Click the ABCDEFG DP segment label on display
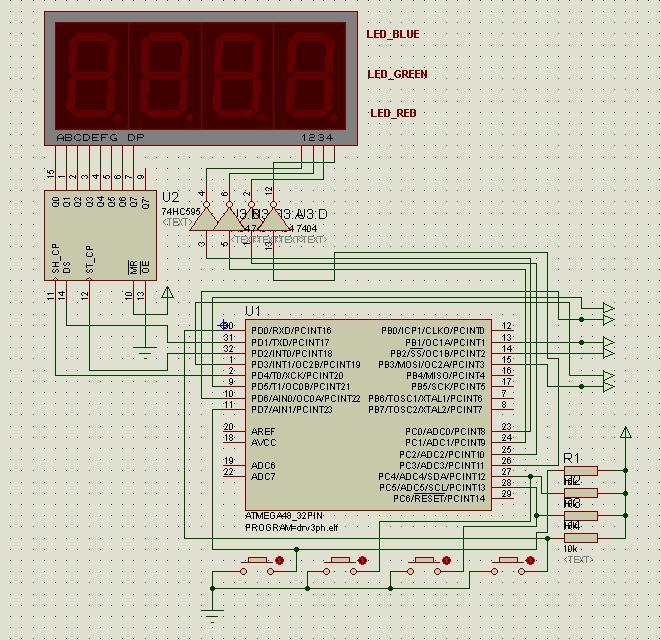Image resolution: width=661 pixels, height=640 pixels. (100, 137)
